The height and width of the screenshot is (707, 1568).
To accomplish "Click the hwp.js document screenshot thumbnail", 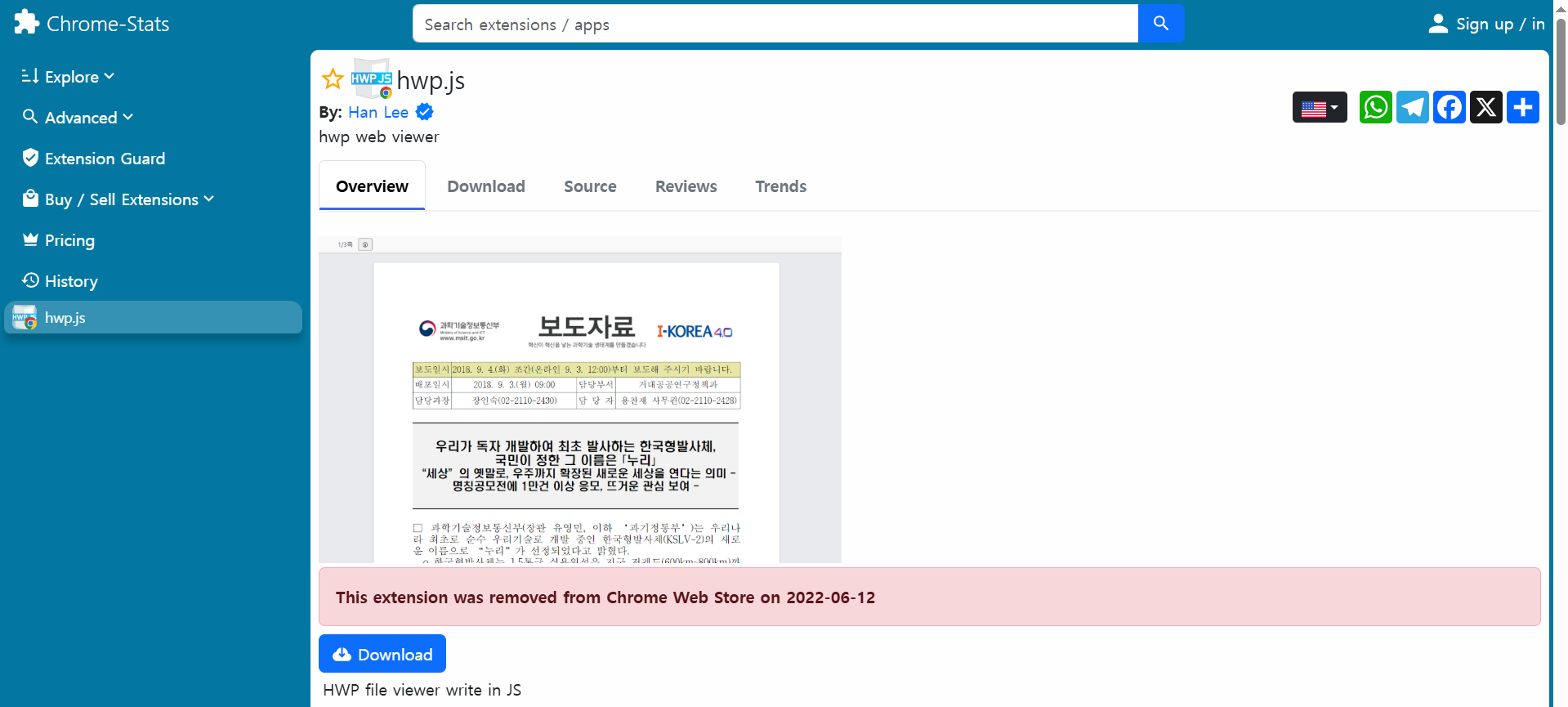I will (x=580, y=400).
